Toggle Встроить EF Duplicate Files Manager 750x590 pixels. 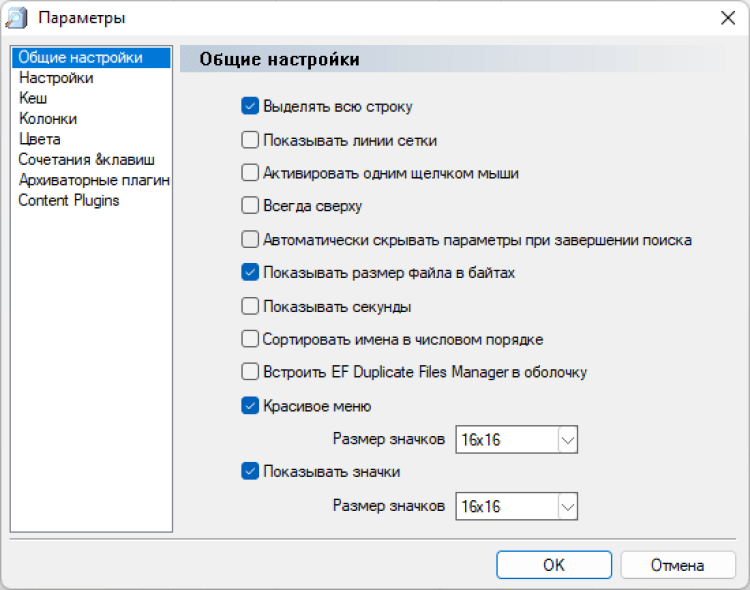(x=250, y=372)
